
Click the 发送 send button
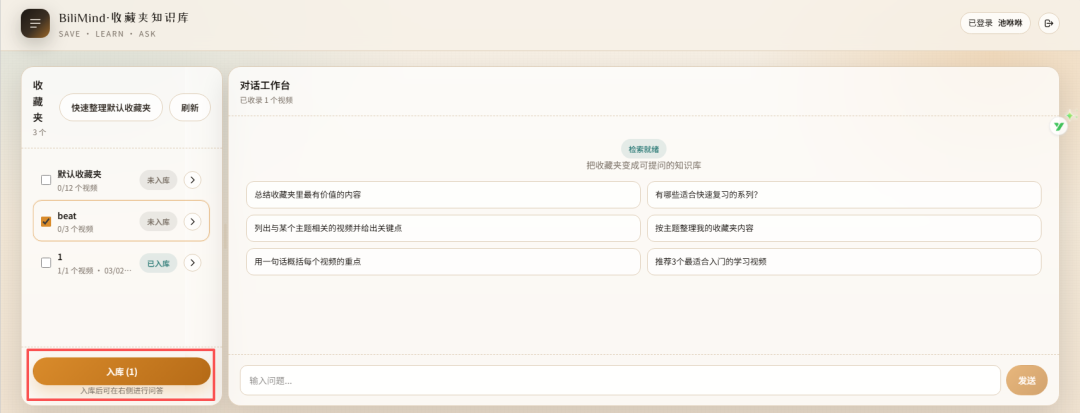tap(1027, 380)
